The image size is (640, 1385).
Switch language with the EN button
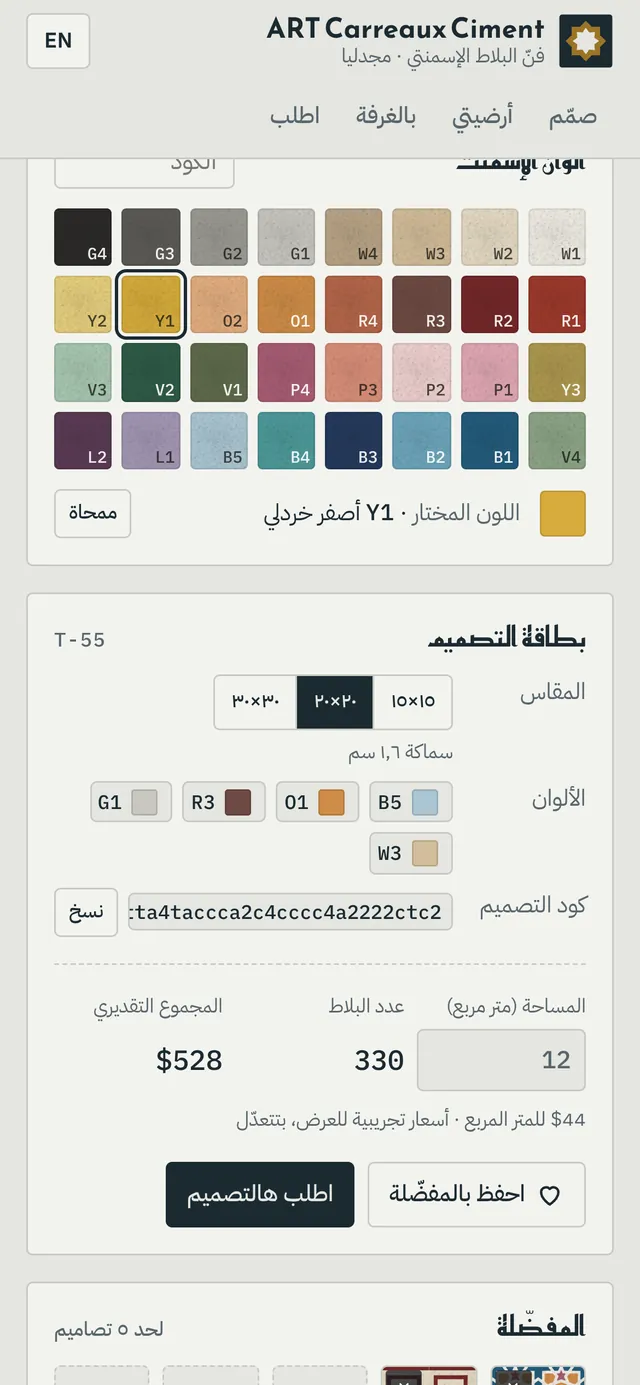tap(58, 41)
